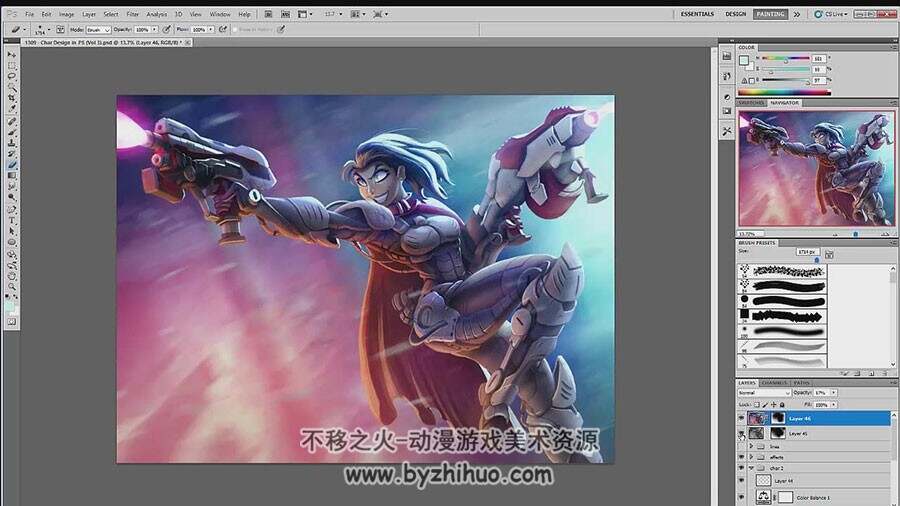Image resolution: width=900 pixels, height=506 pixels.
Task: Launch Mini Bridge from application bar
Action: pos(285,14)
